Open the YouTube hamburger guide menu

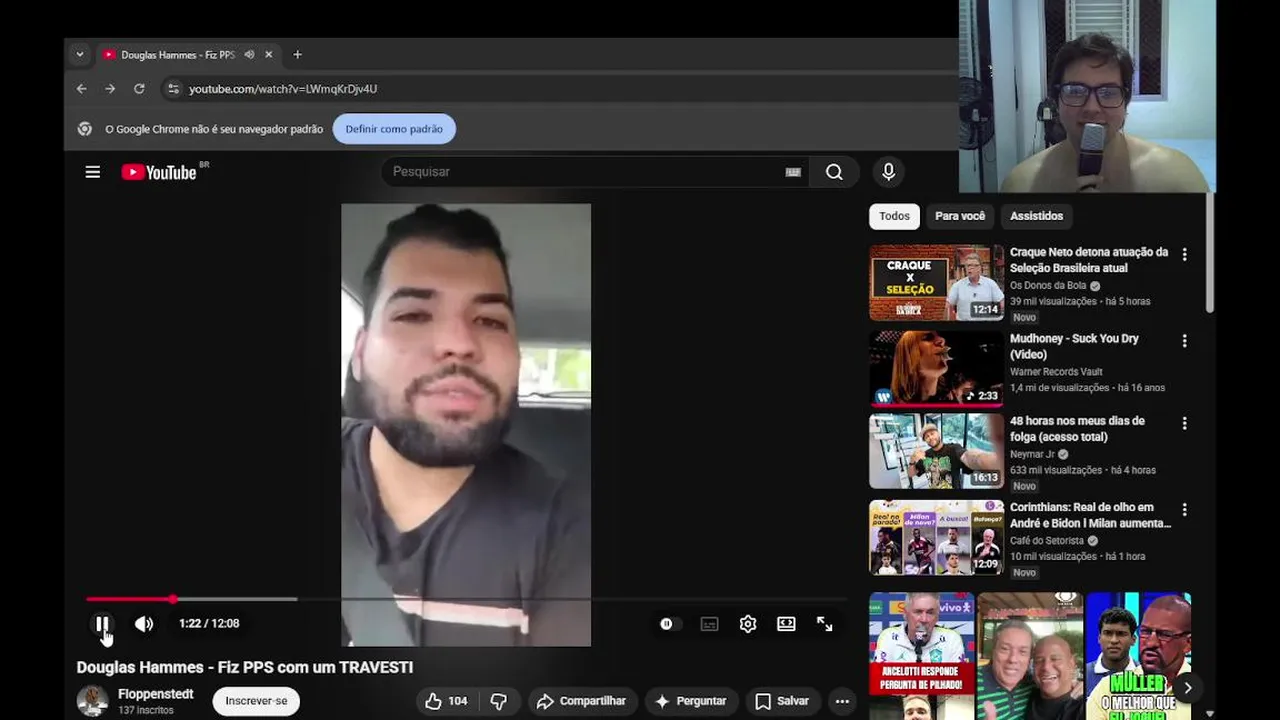coord(93,172)
